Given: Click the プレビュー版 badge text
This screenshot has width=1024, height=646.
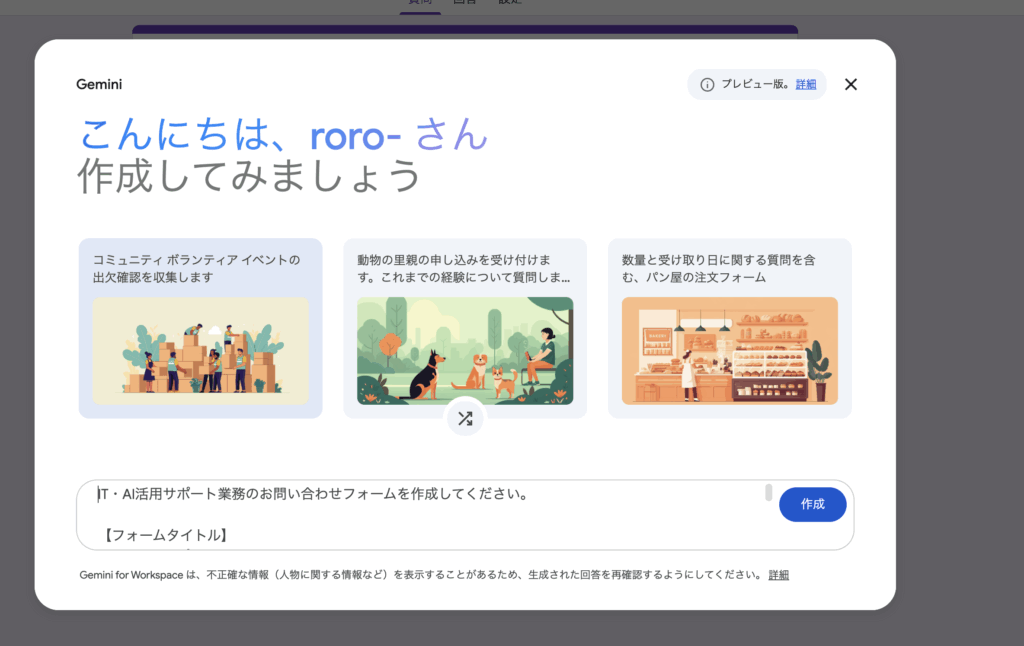Looking at the screenshot, I should (756, 85).
